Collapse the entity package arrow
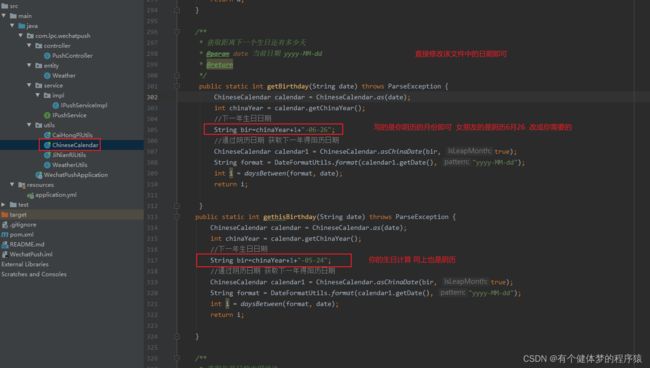The height and width of the screenshot is (368, 650). pyautogui.click(x=29, y=65)
